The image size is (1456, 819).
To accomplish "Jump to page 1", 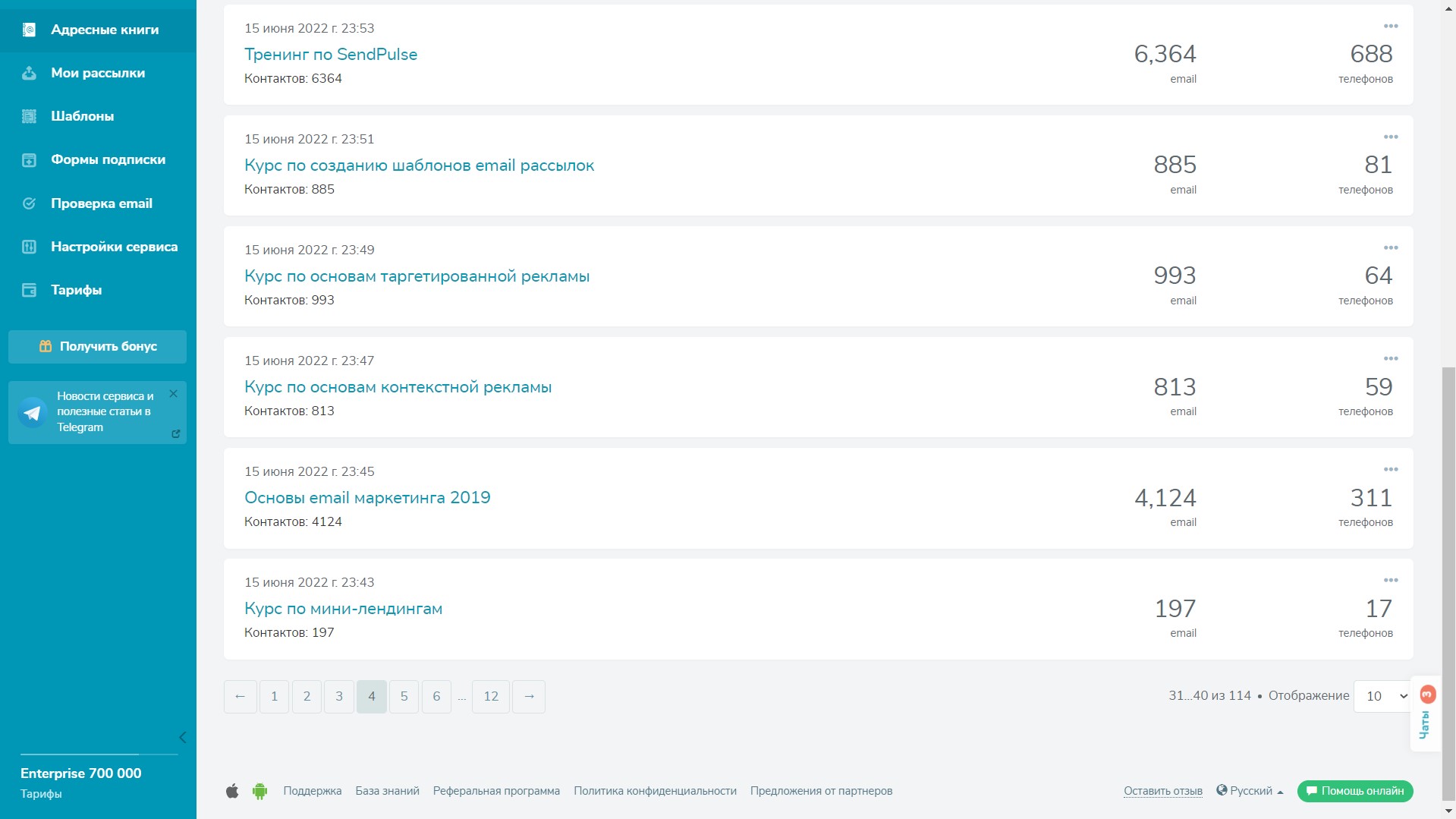I will [275, 697].
